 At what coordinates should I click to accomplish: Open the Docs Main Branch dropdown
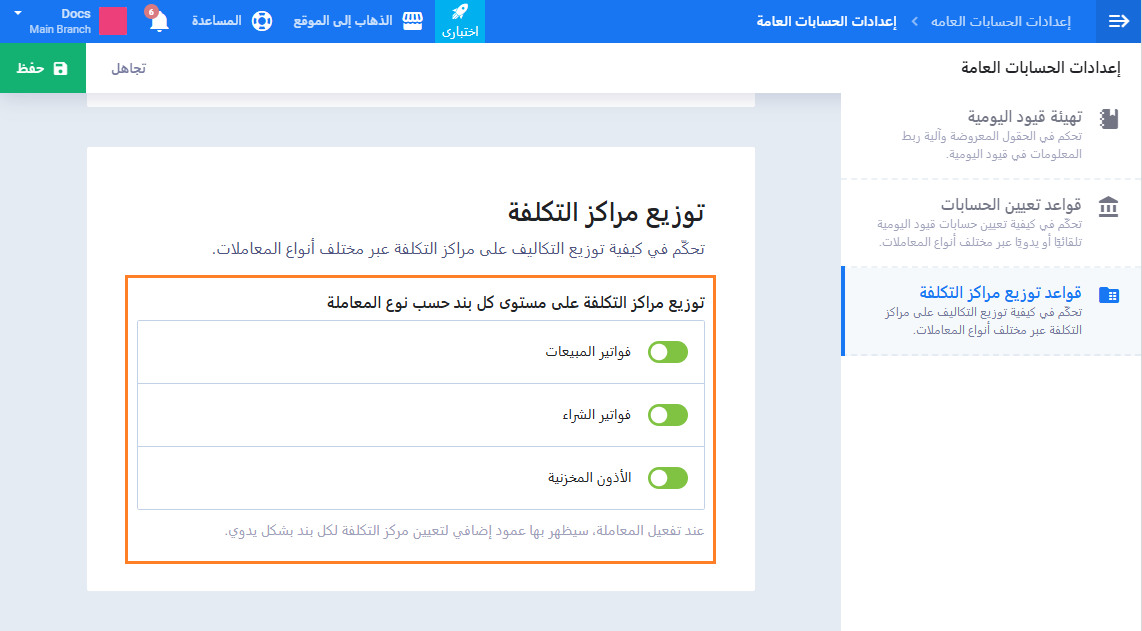pos(18,14)
